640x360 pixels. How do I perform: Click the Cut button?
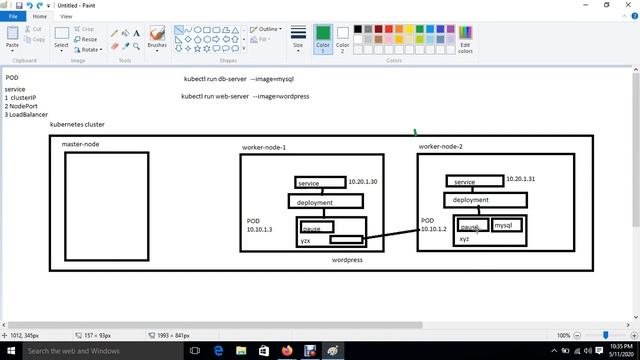[x=33, y=29]
